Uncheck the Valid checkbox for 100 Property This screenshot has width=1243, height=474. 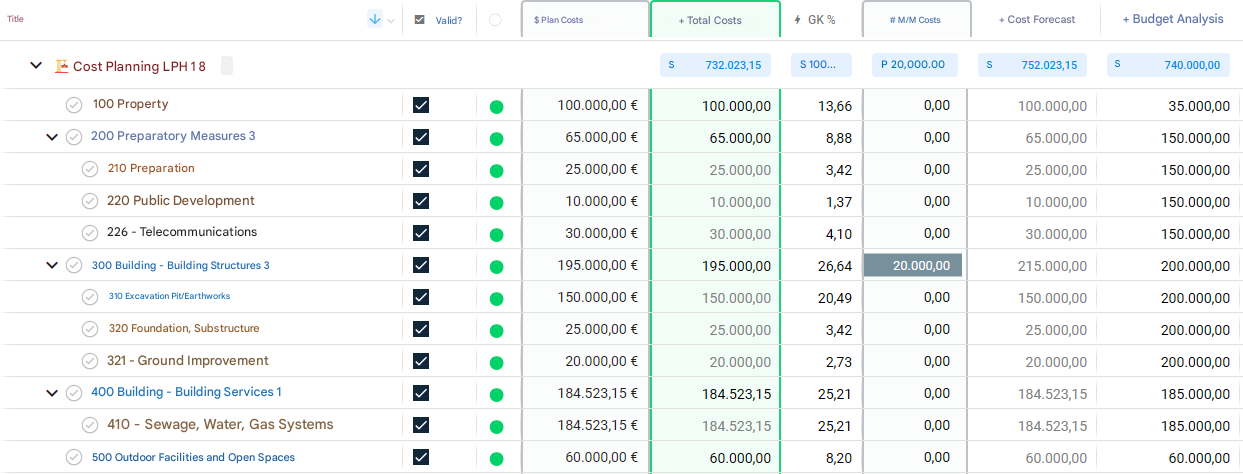[421, 105]
